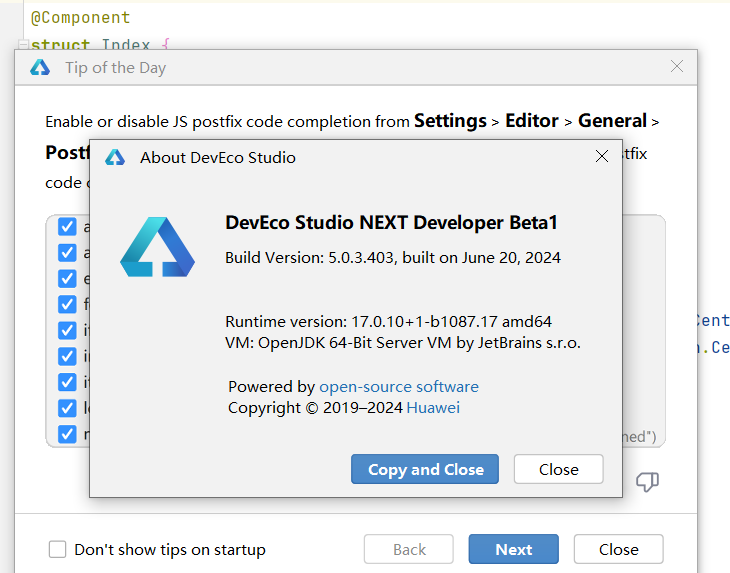Uncheck the seventh checkbox in the tip list
The image size is (730, 573).
tap(67, 382)
